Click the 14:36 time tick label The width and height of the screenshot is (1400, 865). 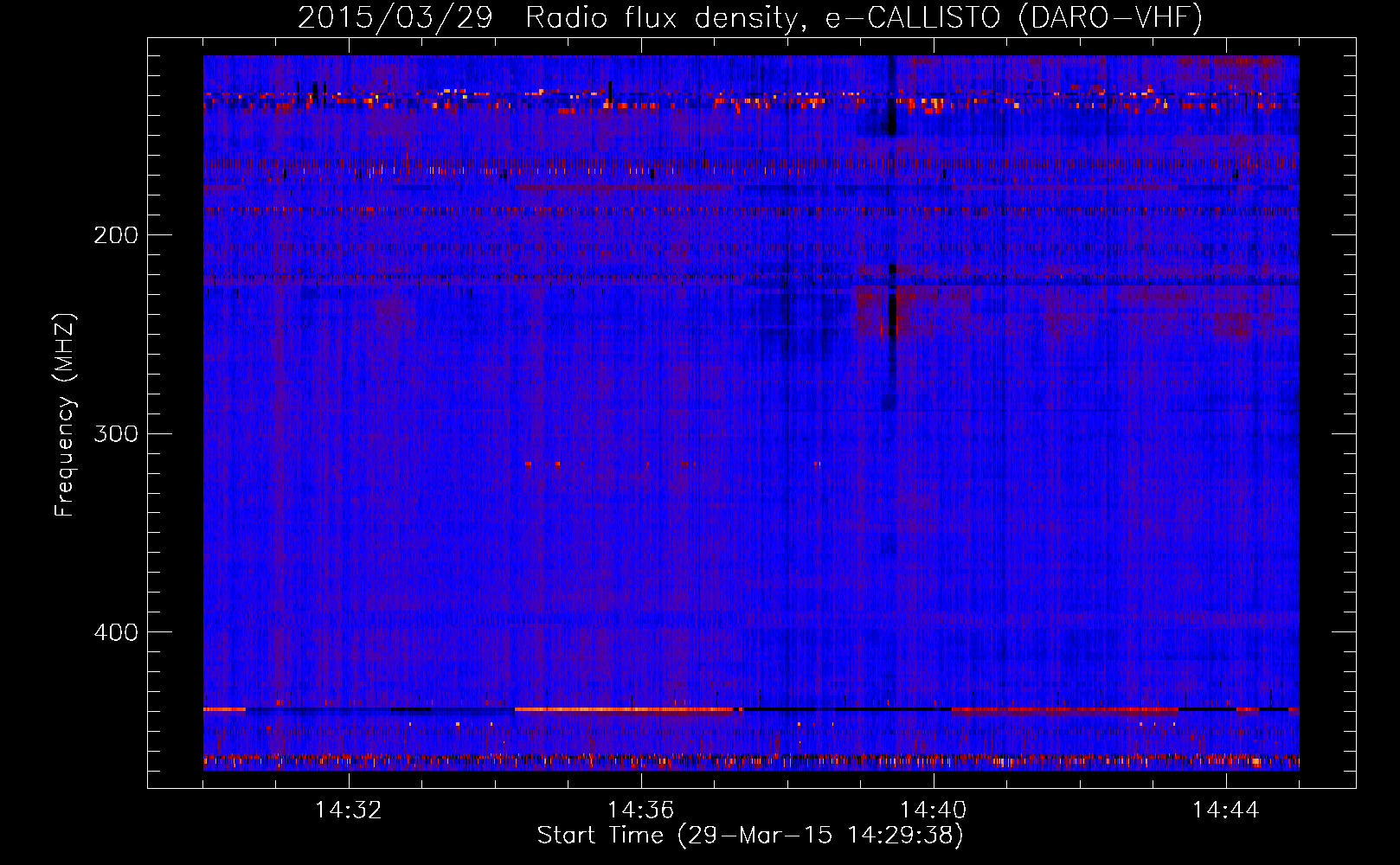tap(640, 811)
